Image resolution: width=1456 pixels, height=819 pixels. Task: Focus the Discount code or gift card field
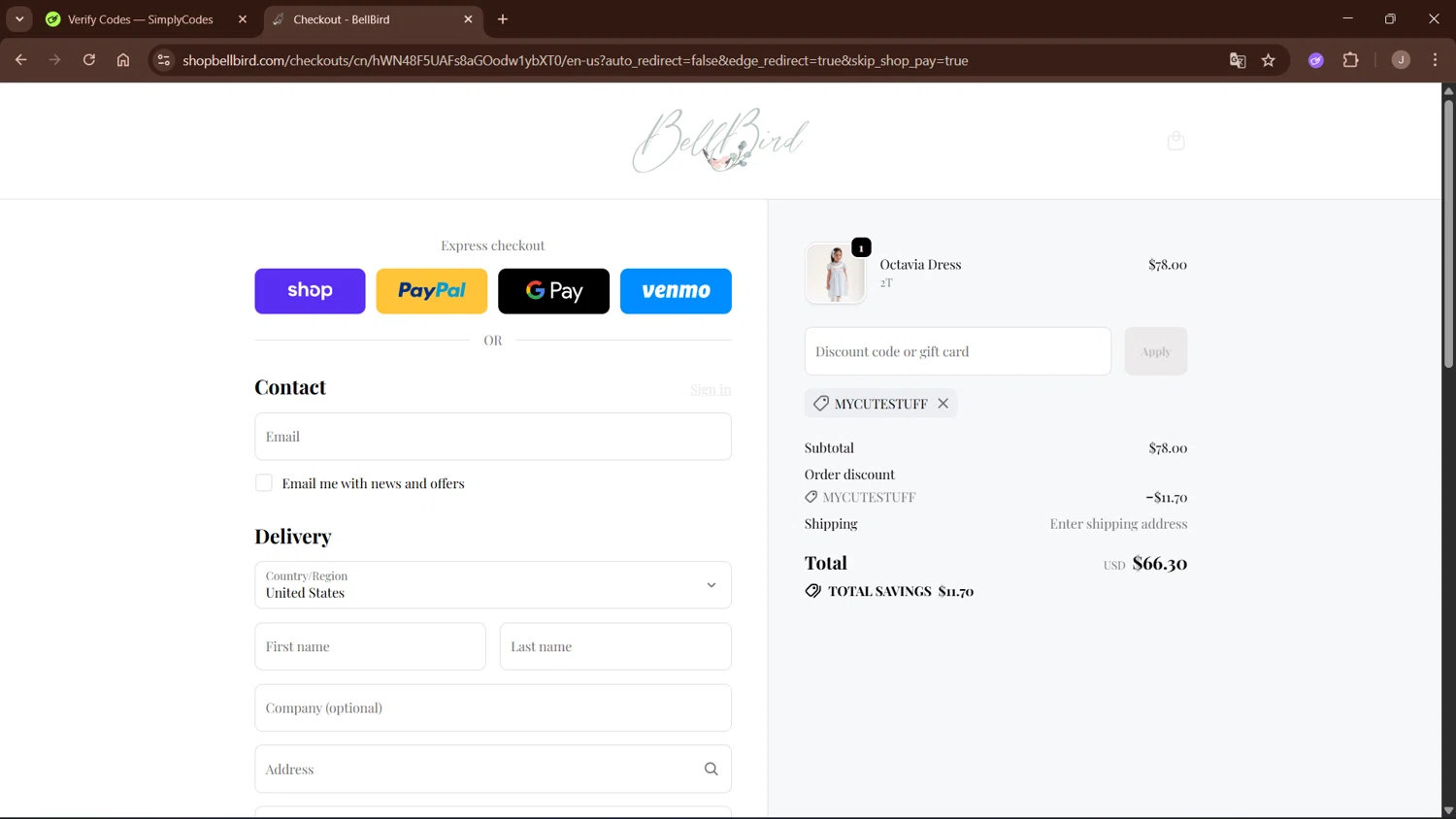tap(958, 351)
